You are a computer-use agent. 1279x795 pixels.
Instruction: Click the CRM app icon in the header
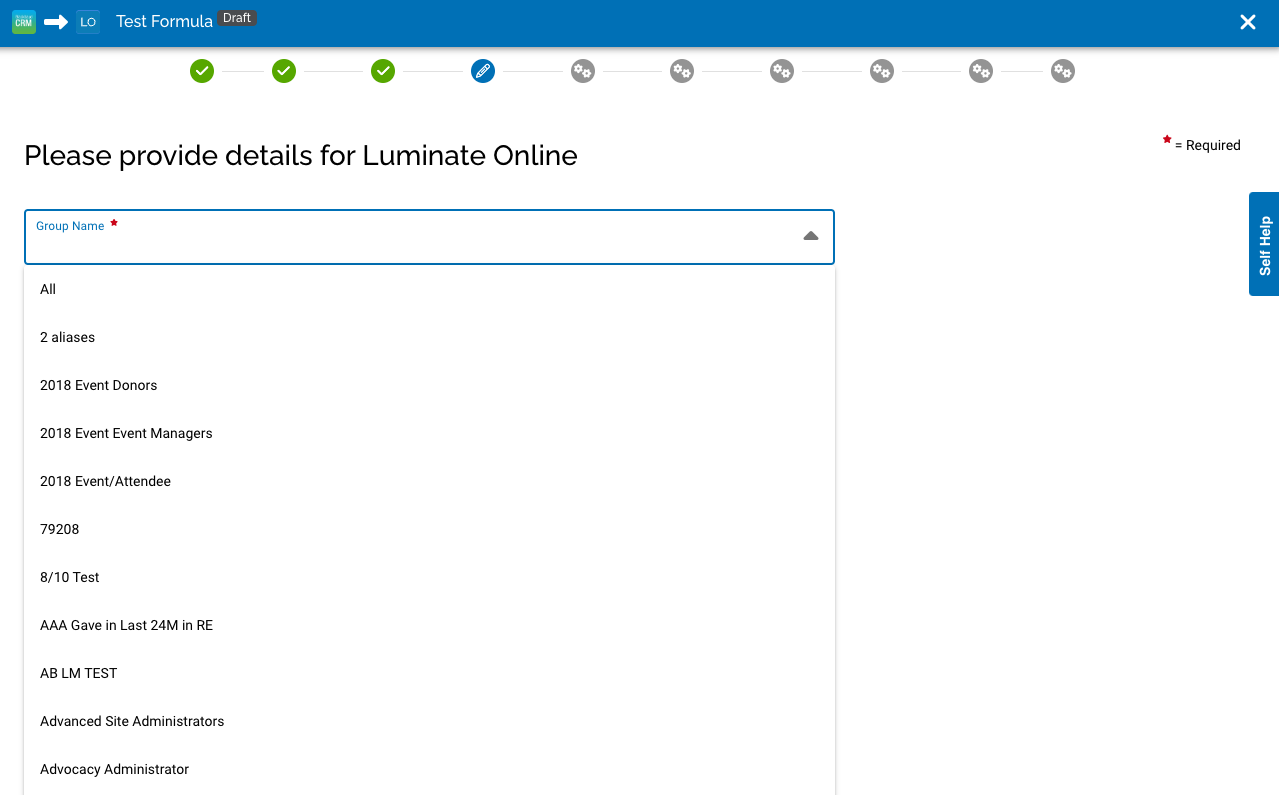click(23, 21)
